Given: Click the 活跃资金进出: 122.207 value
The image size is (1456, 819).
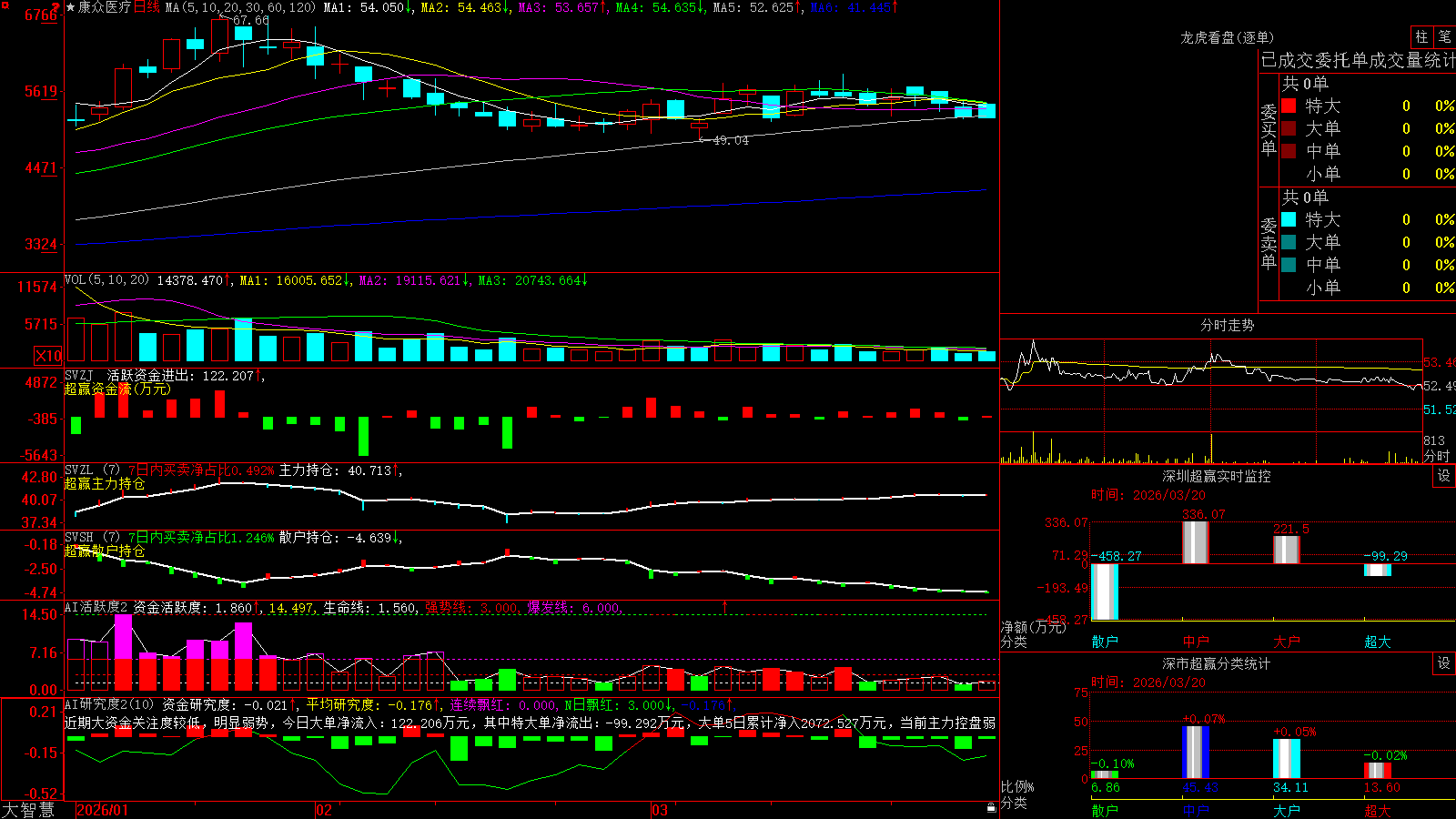Looking at the screenshot, I should (x=183, y=375).
